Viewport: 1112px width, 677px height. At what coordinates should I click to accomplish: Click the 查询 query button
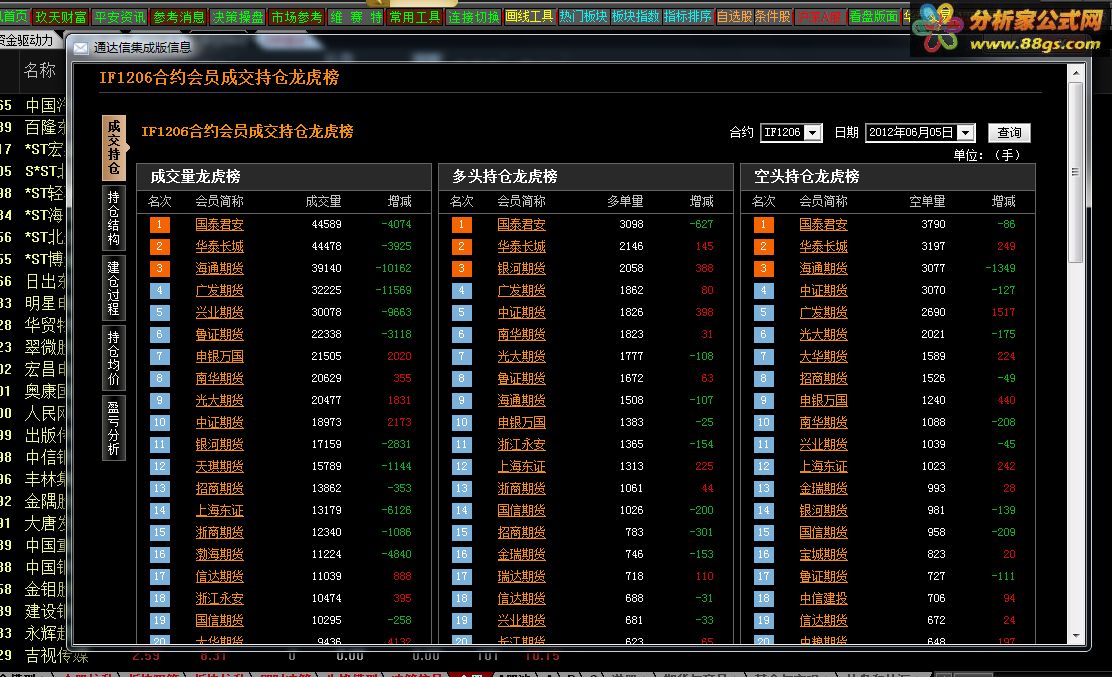point(1009,133)
